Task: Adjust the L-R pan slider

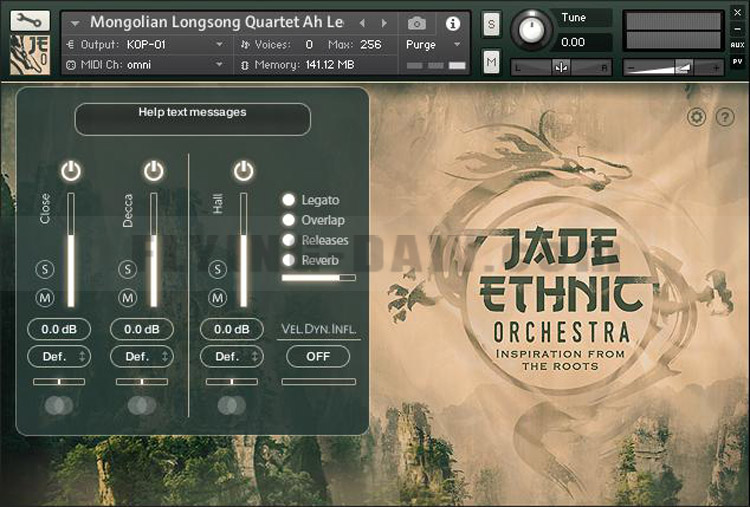Action: 562,67
